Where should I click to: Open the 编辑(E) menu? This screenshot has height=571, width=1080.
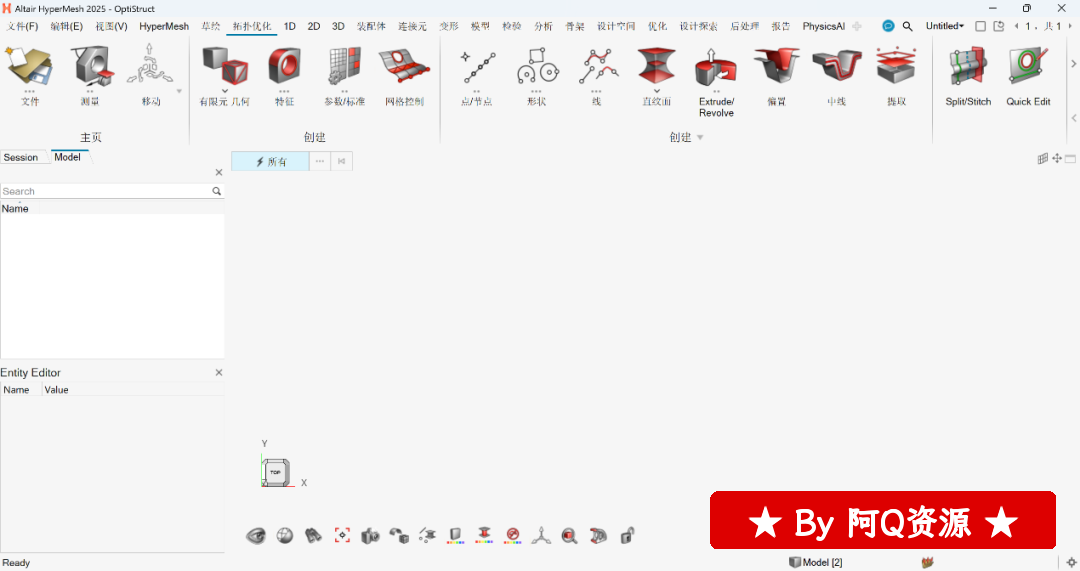[x=66, y=26]
